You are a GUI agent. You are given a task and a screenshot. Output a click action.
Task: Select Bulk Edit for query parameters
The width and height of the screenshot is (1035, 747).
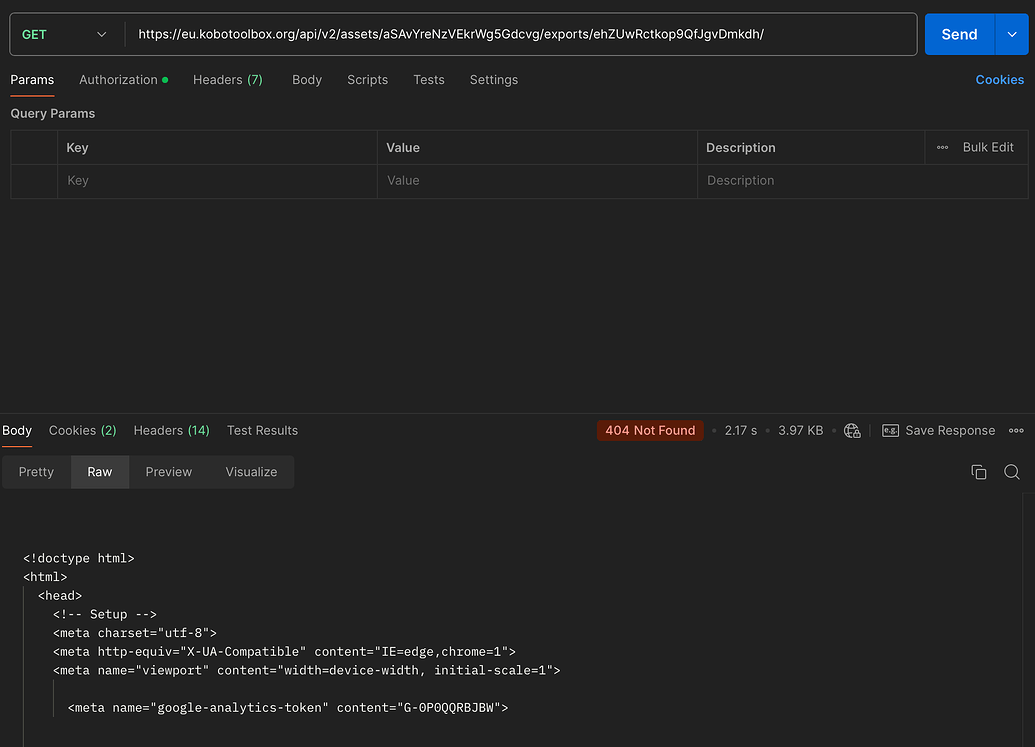988,147
